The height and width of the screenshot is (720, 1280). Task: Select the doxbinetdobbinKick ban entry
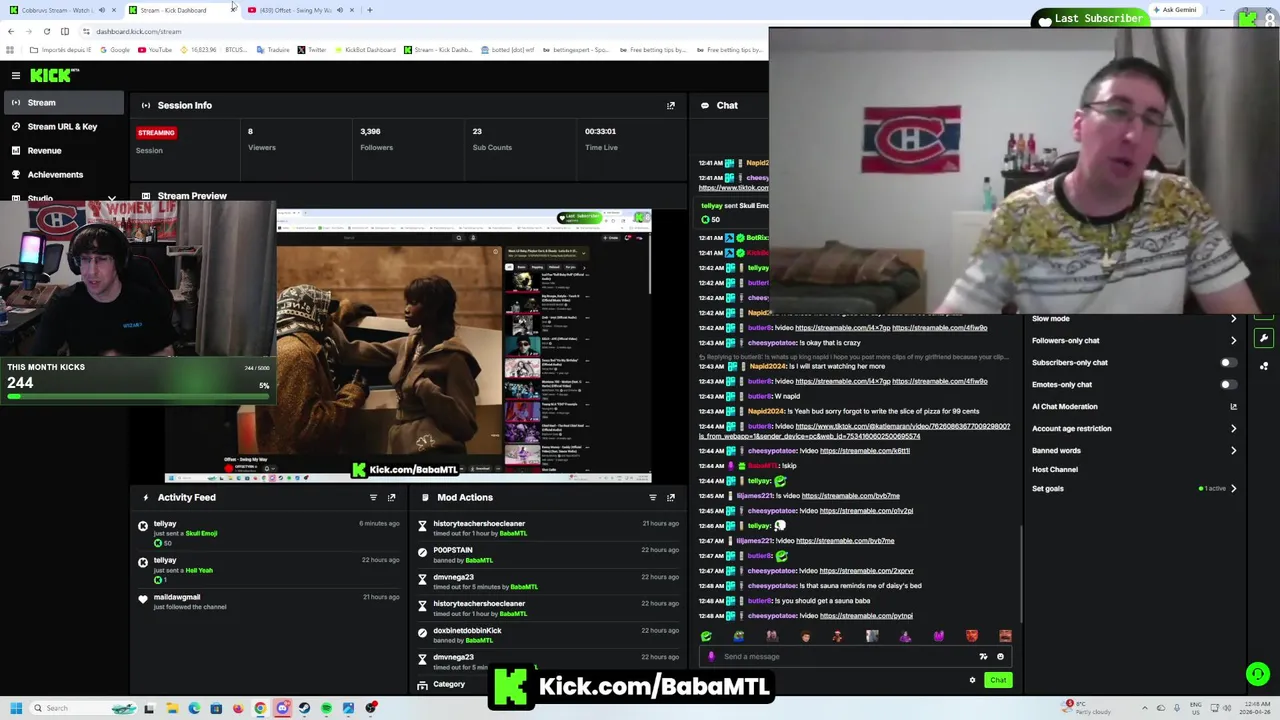(547, 636)
